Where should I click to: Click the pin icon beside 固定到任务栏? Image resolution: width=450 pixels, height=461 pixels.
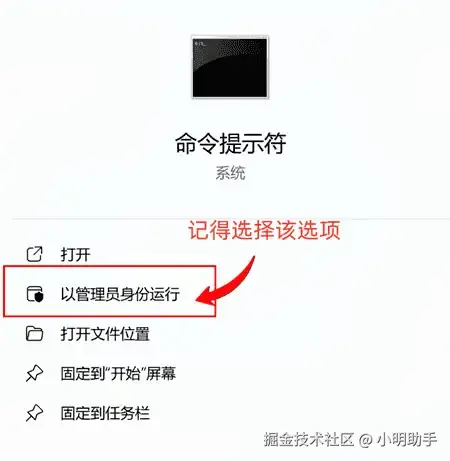click(34, 413)
